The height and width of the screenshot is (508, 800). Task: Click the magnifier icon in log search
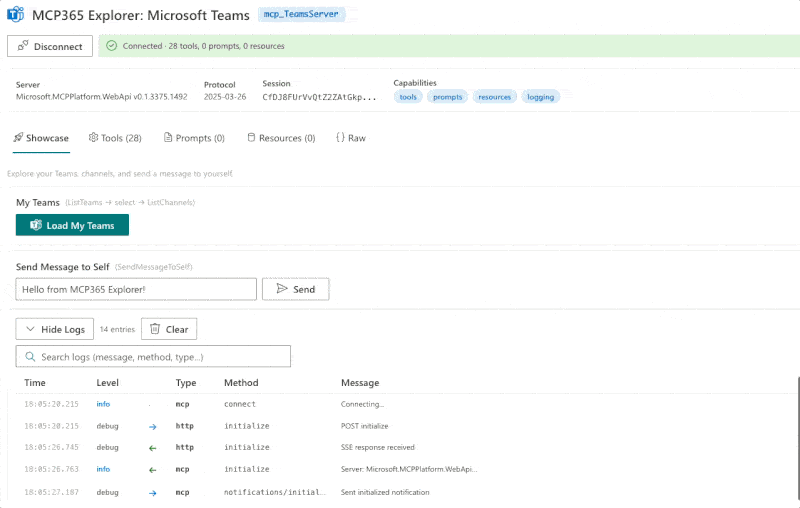click(x=30, y=357)
